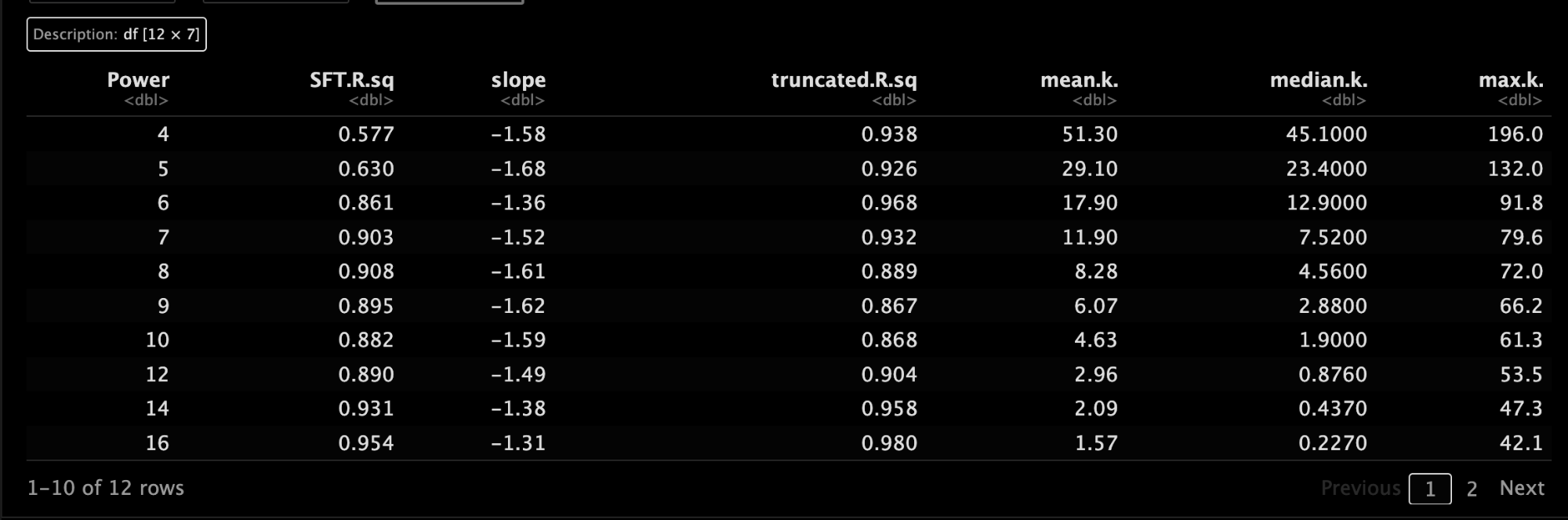The width and height of the screenshot is (1568, 520).
Task: Select the Power column header
Action: pos(138,80)
